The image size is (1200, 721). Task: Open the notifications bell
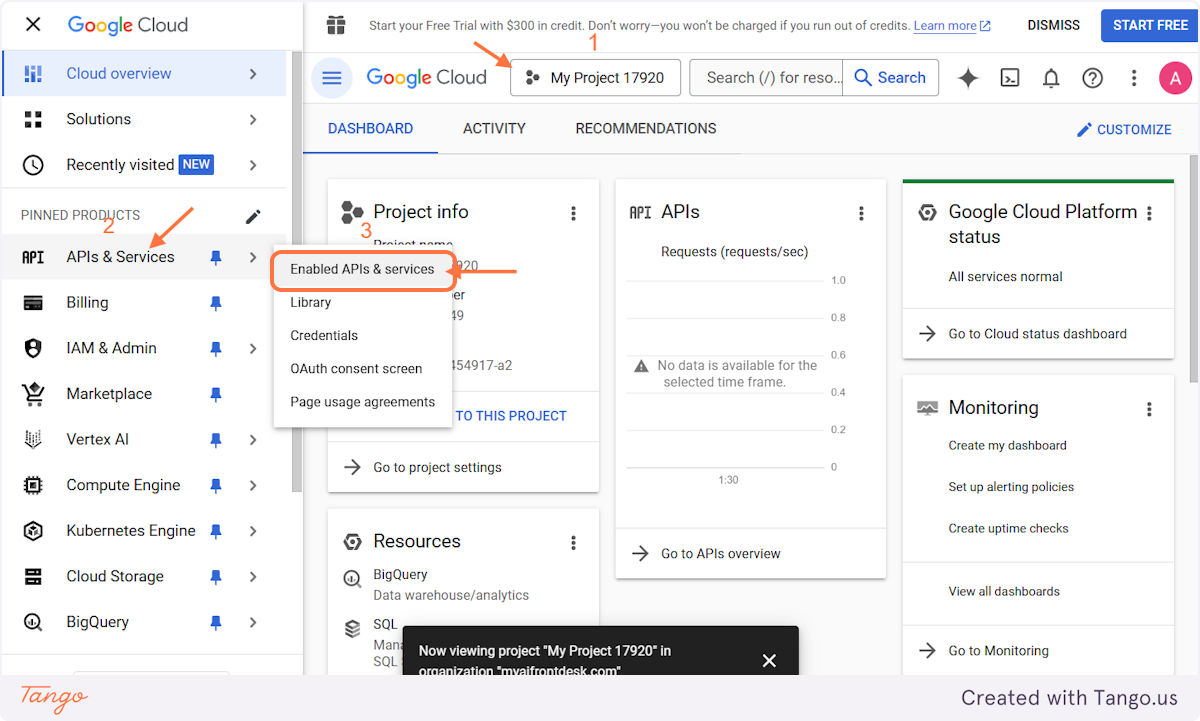click(1051, 78)
